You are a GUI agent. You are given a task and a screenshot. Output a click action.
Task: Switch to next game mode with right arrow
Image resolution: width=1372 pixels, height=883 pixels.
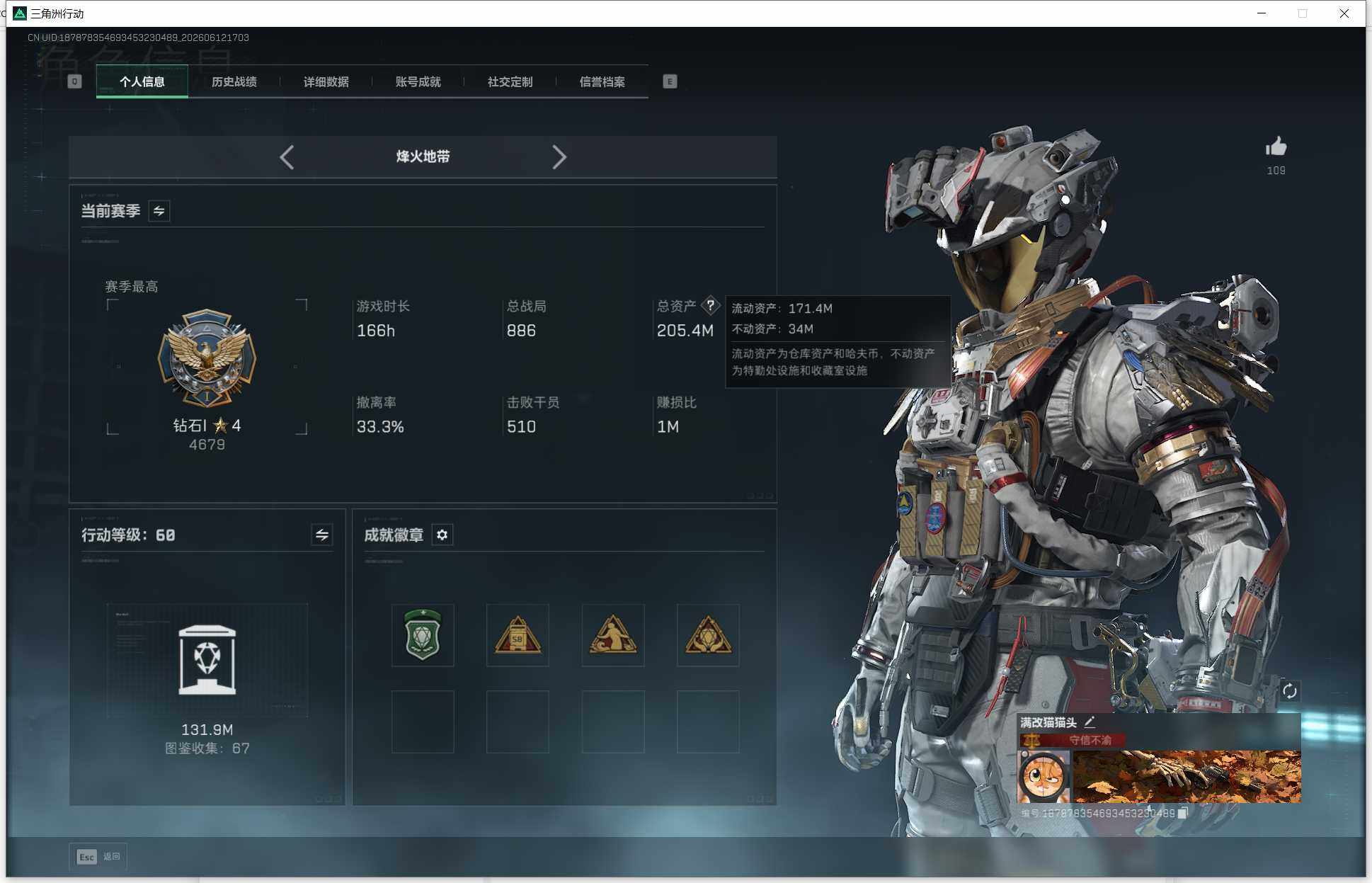[x=559, y=157]
